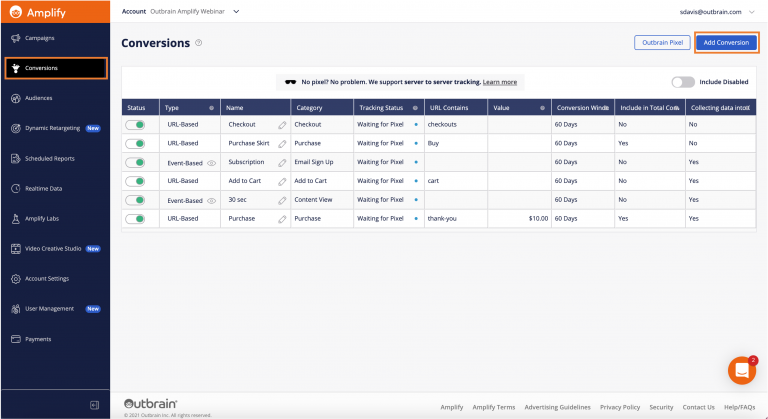Screen dimensions: 768x419
Task: Click the Payments card icon
Action: [x=16, y=339]
